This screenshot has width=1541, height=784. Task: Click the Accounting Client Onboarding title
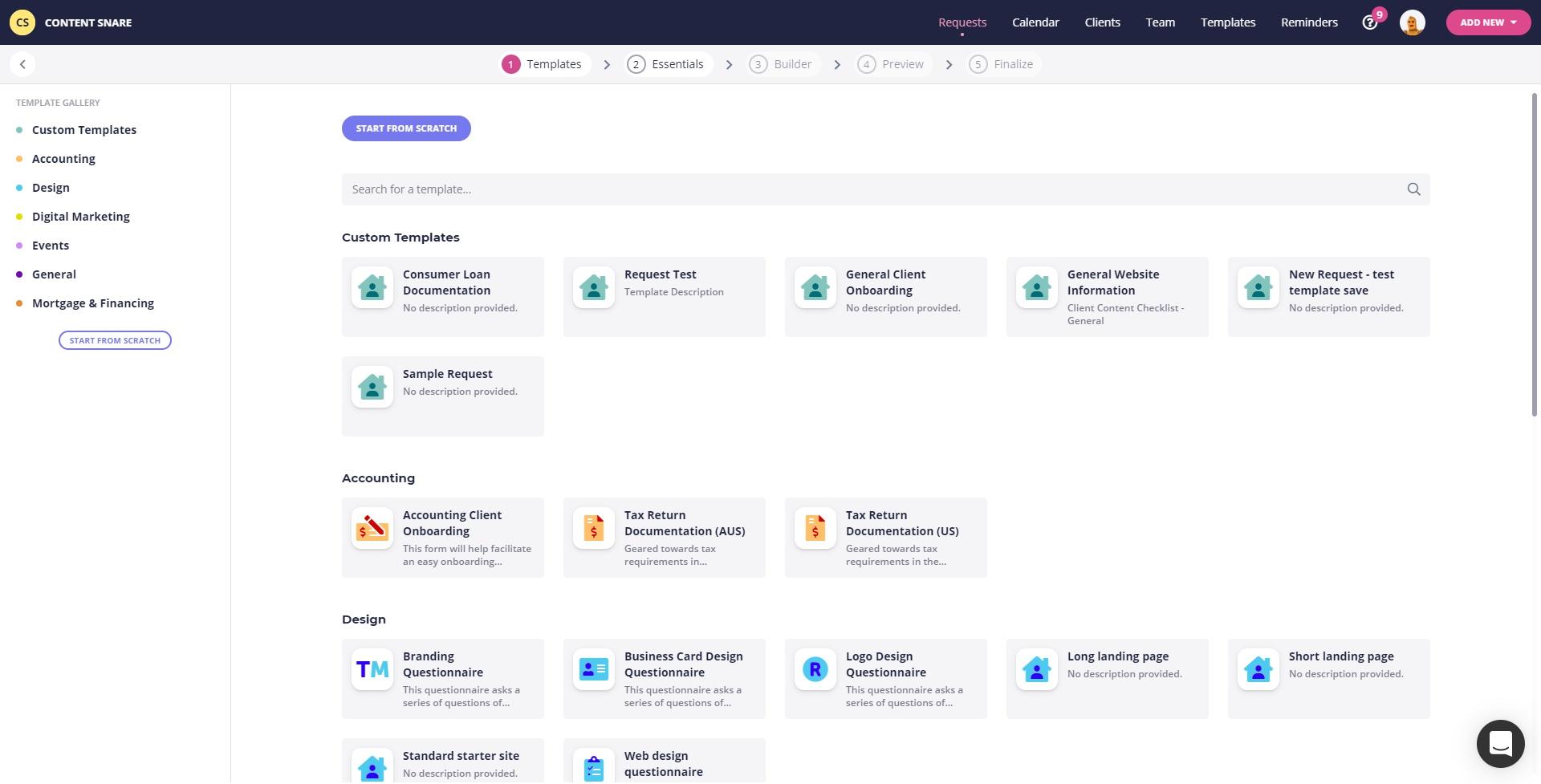[x=452, y=523]
